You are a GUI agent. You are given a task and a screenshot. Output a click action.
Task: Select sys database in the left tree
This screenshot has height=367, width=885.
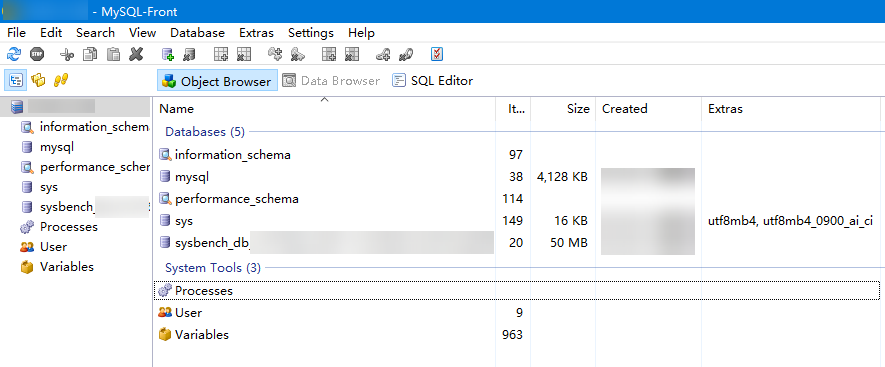point(49,187)
